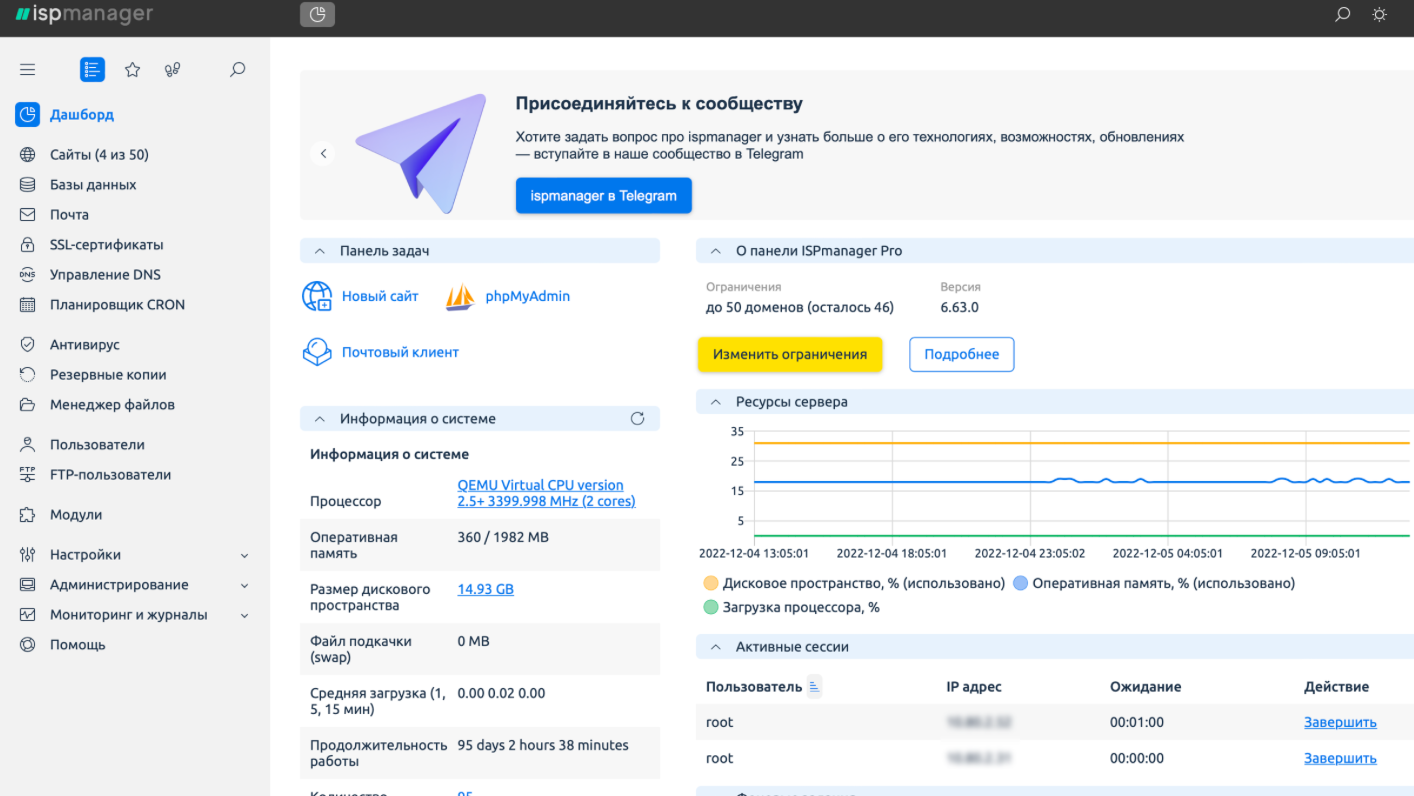Click the hamburger menu icon
The width and height of the screenshot is (1414, 796).
coord(27,69)
